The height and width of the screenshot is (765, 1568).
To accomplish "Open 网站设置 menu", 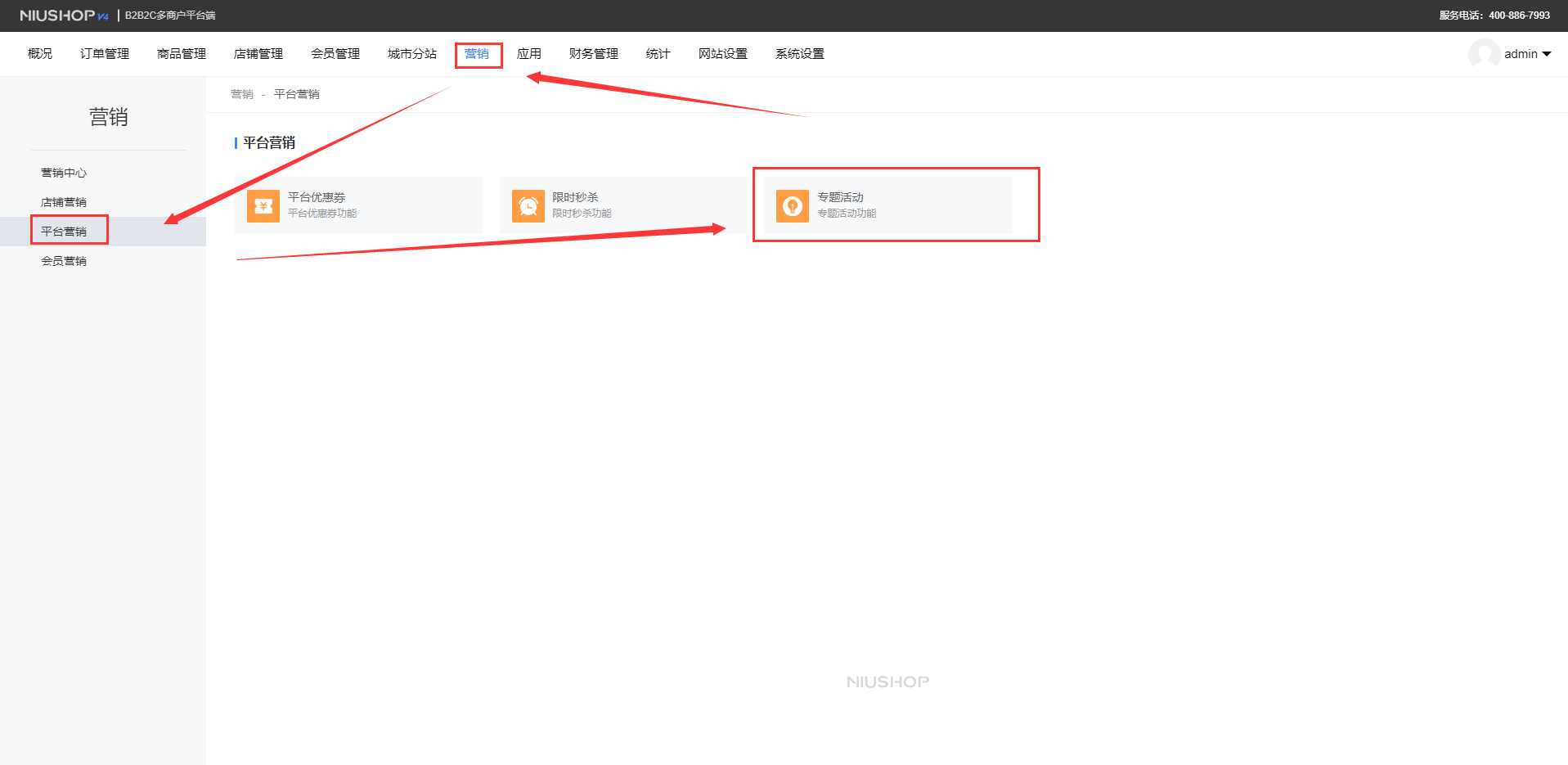I will [723, 54].
